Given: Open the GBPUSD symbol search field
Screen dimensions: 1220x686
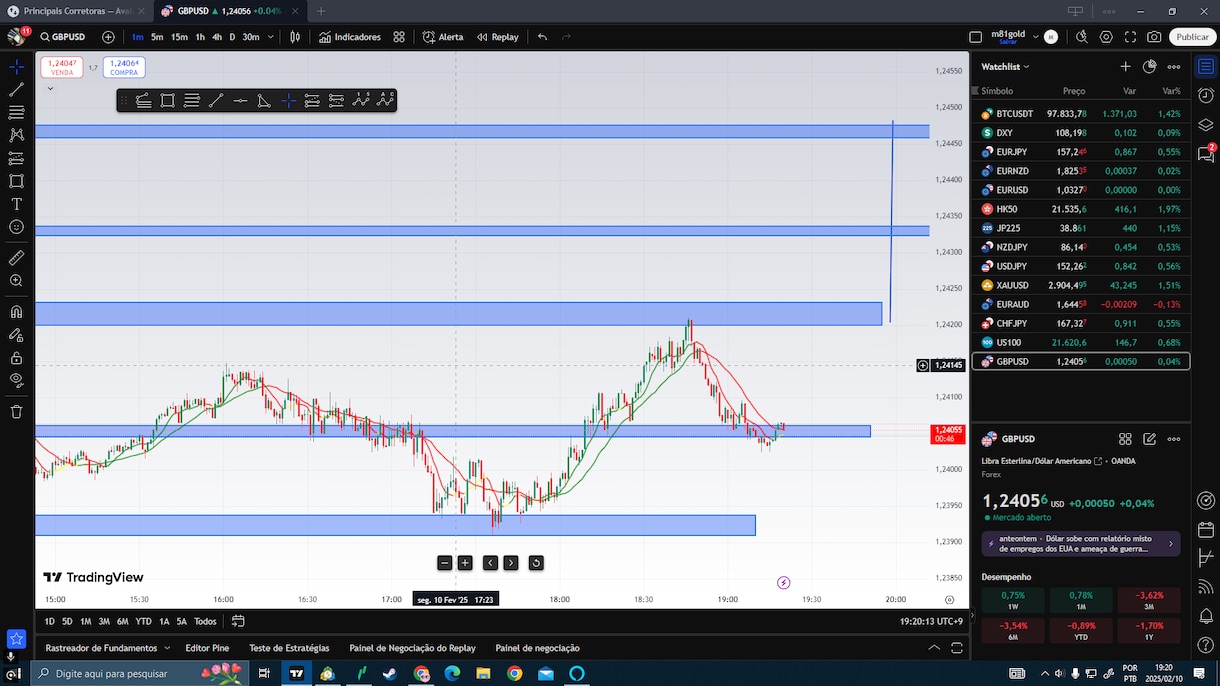Looking at the screenshot, I should pyautogui.click(x=64, y=37).
